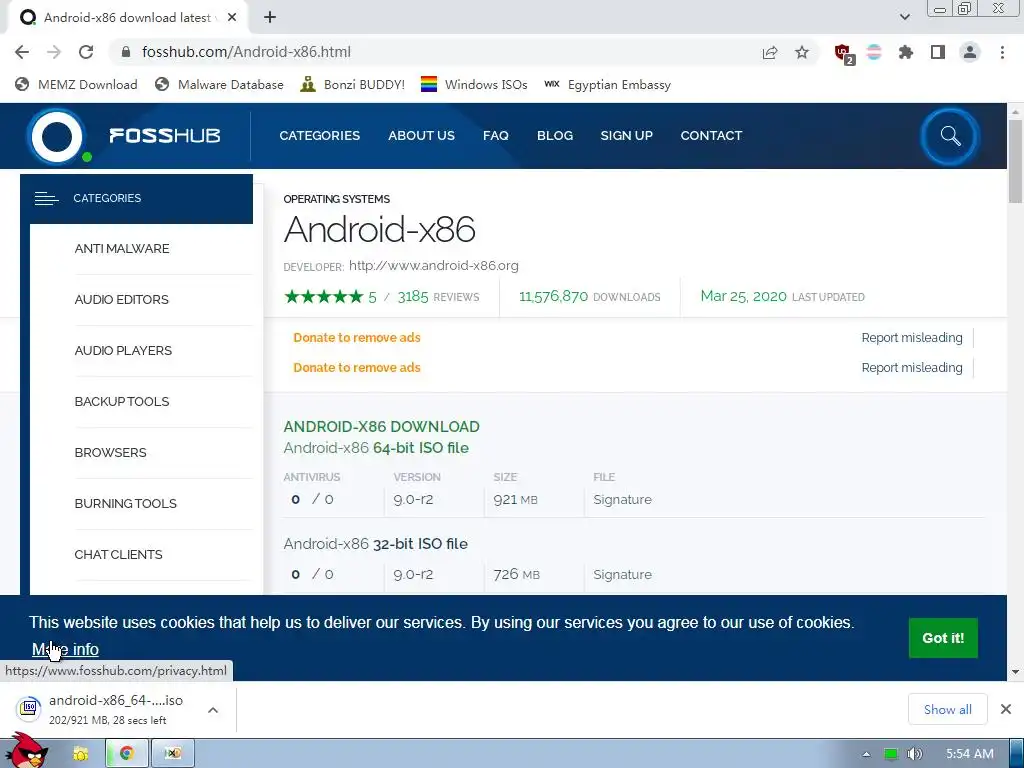Click ISO file icon in download bar

29,709
